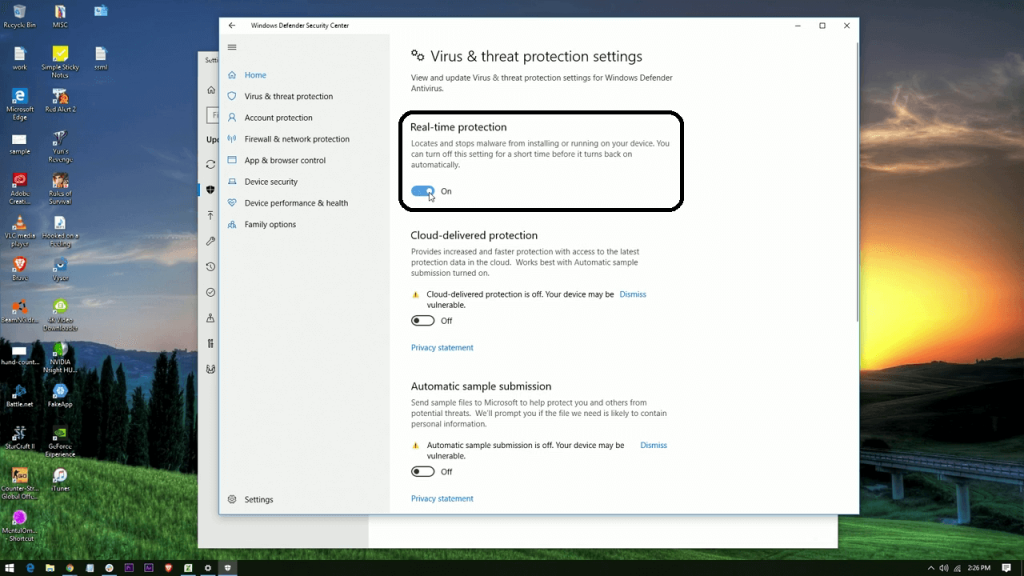Open the Privacy statement link
The image size is (1024, 576).
click(442, 347)
